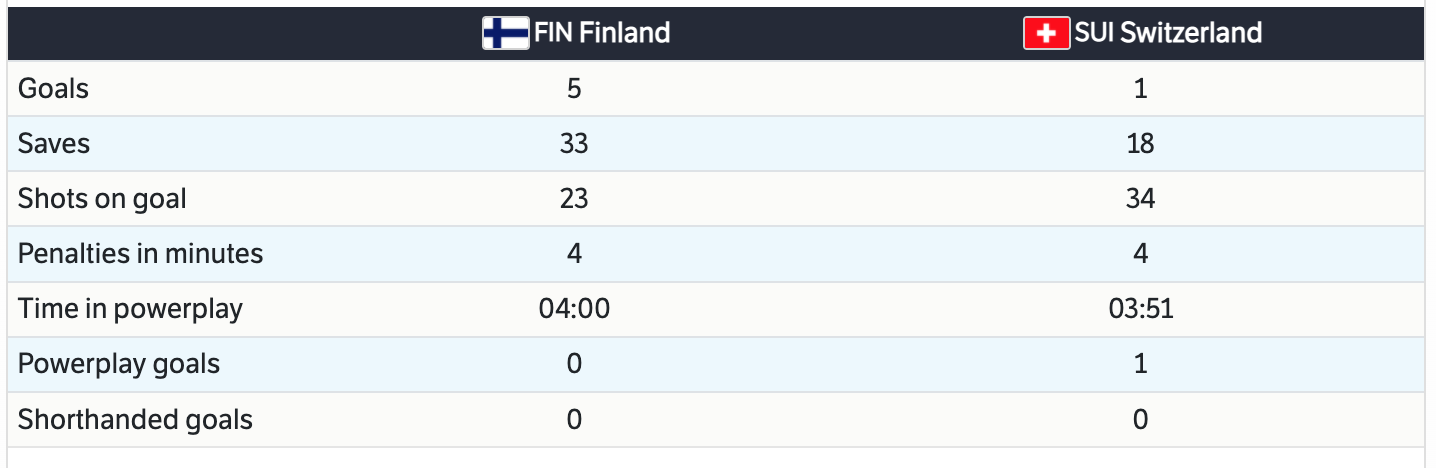The image size is (1436, 468).
Task: Click the Penalties in minutes row label
Action: click(x=140, y=254)
